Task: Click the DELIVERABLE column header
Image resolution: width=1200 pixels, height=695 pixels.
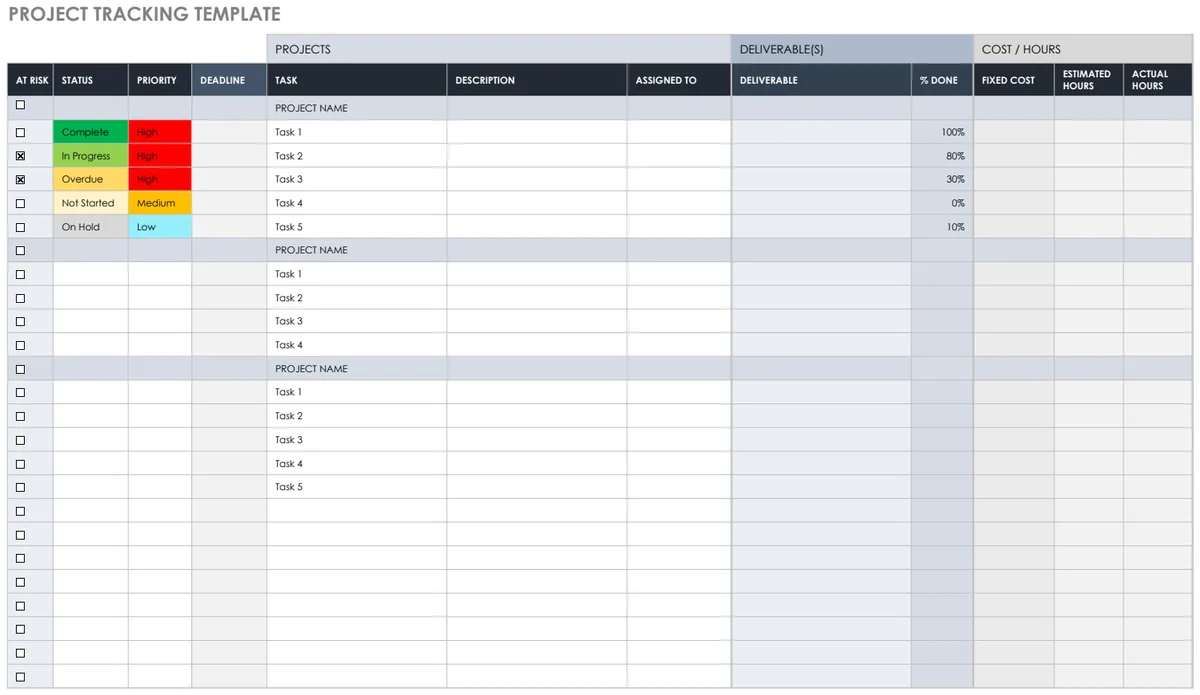Action: coord(821,80)
